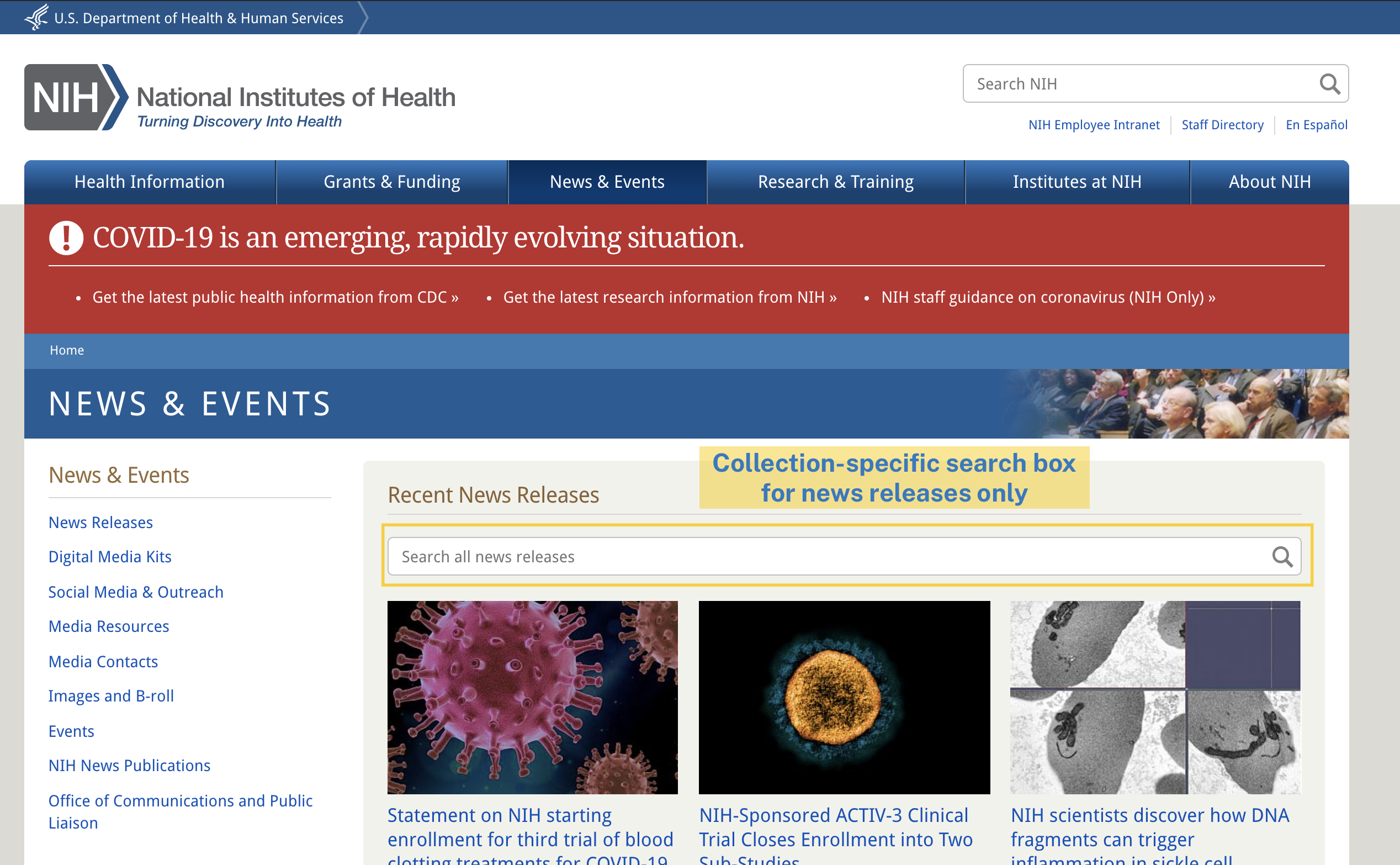Open Health Information menu
This screenshot has width=1400, height=865.
pyautogui.click(x=150, y=182)
